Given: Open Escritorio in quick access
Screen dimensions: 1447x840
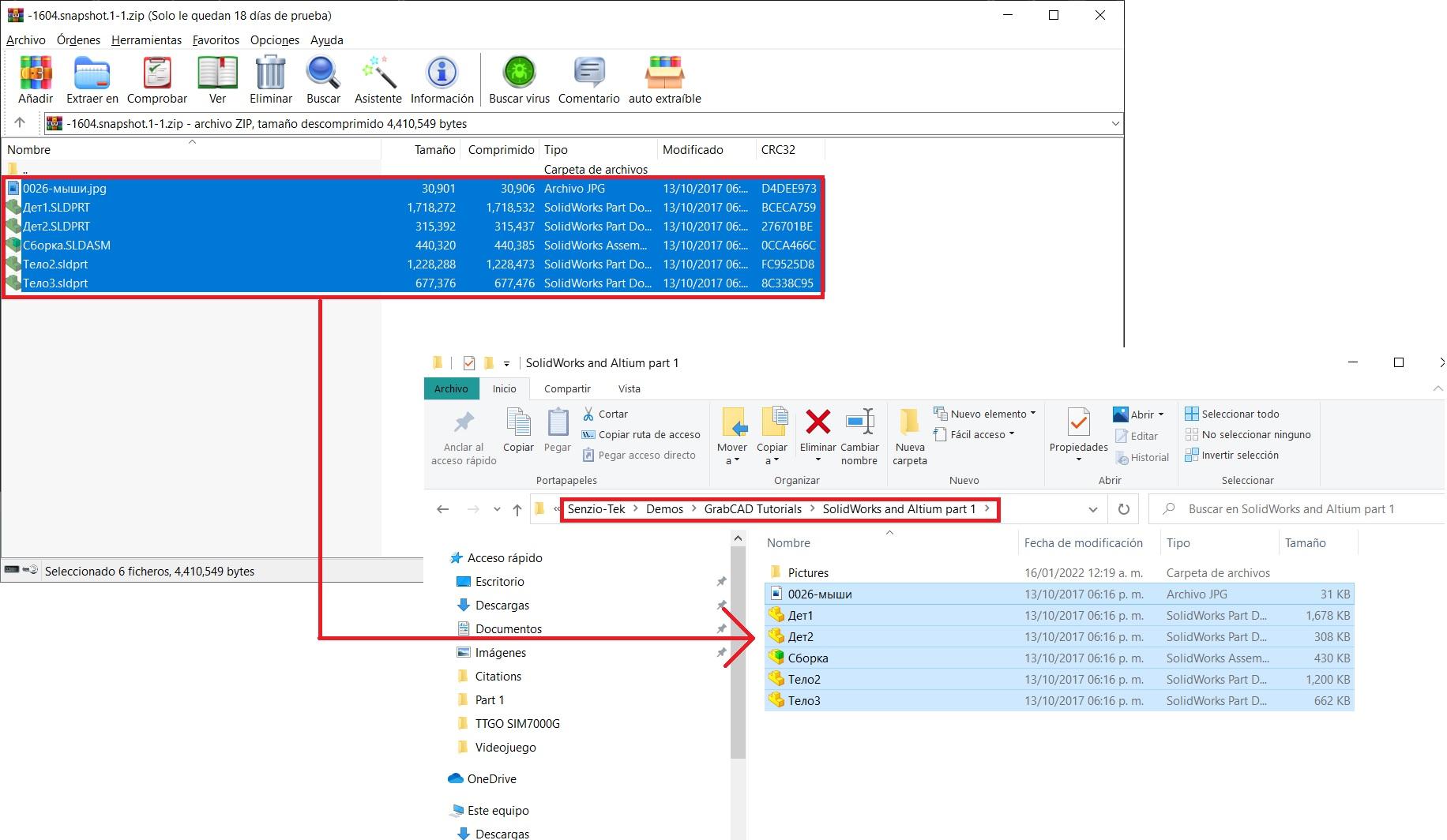Looking at the screenshot, I should 499,581.
